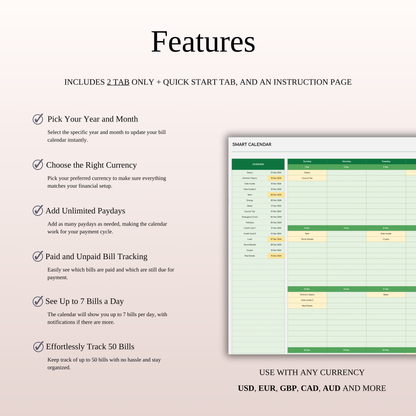Click the 'Sunday' column header in calendar
416x416 pixels.
point(307,161)
